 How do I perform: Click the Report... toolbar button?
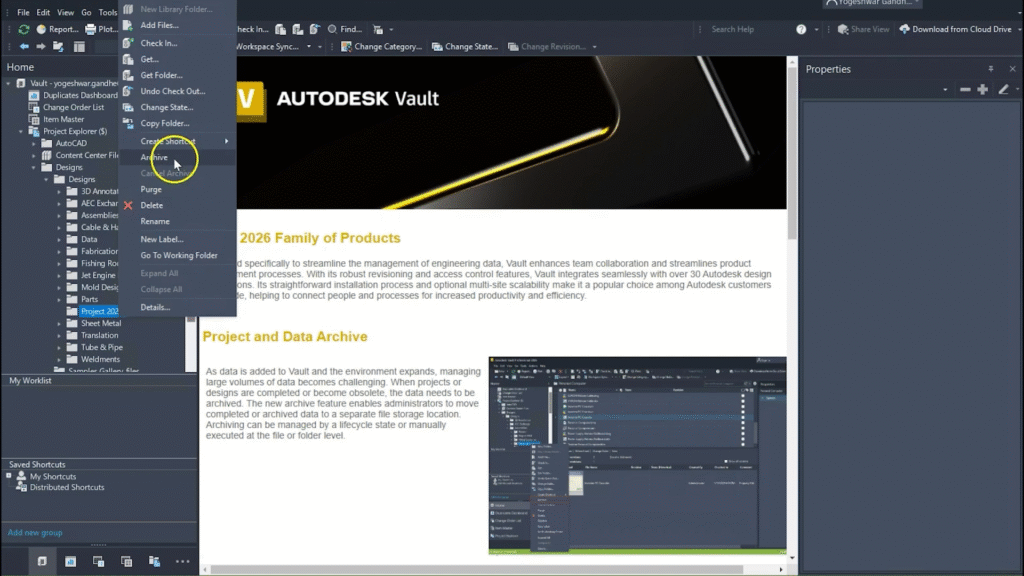(57, 29)
